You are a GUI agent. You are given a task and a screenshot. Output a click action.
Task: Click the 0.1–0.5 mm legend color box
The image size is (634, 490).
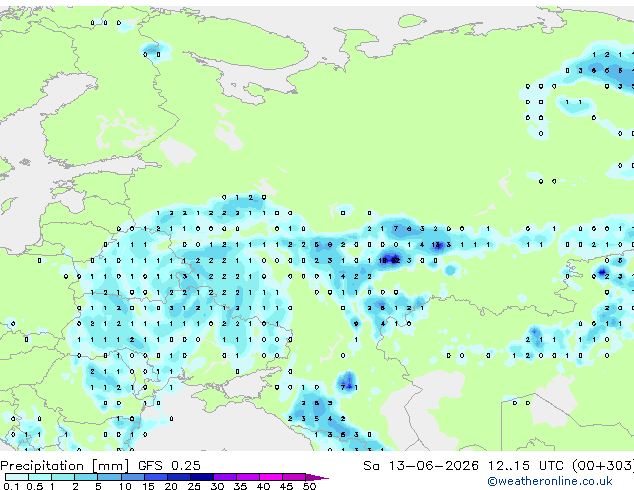[17, 477]
